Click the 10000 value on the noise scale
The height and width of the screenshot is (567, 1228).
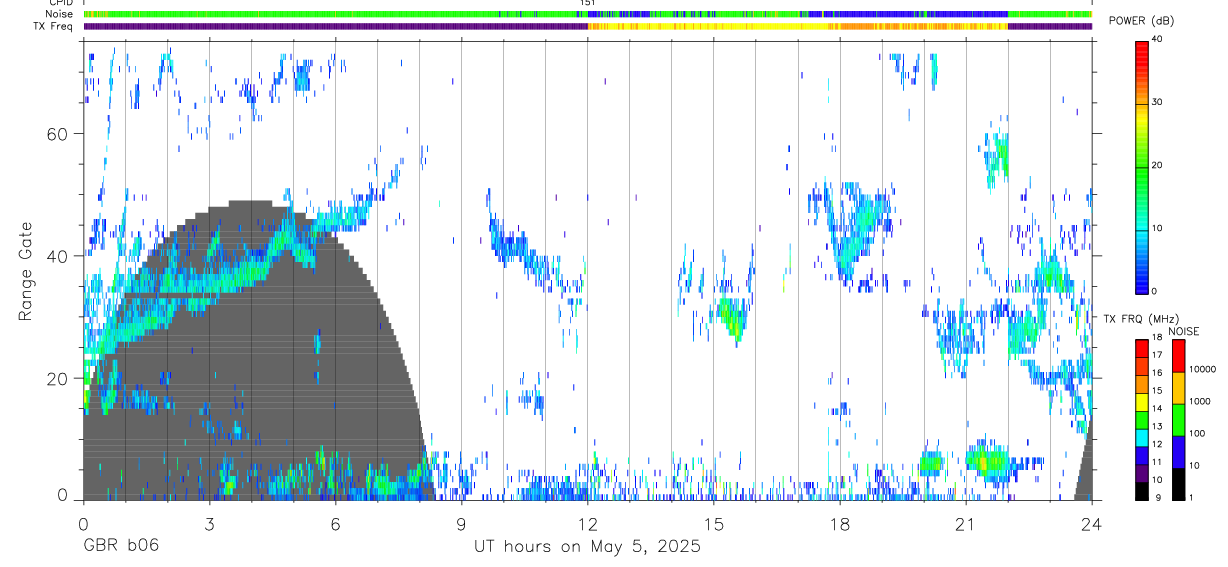(1202, 369)
